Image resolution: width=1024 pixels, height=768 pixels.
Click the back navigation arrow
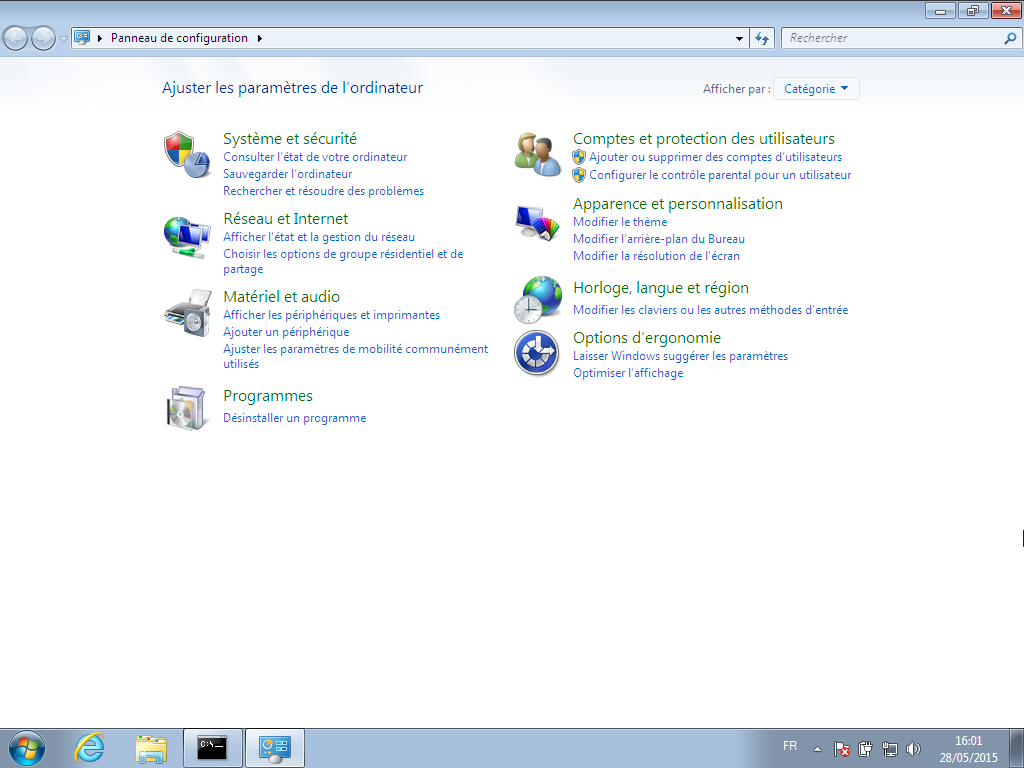[16, 39]
